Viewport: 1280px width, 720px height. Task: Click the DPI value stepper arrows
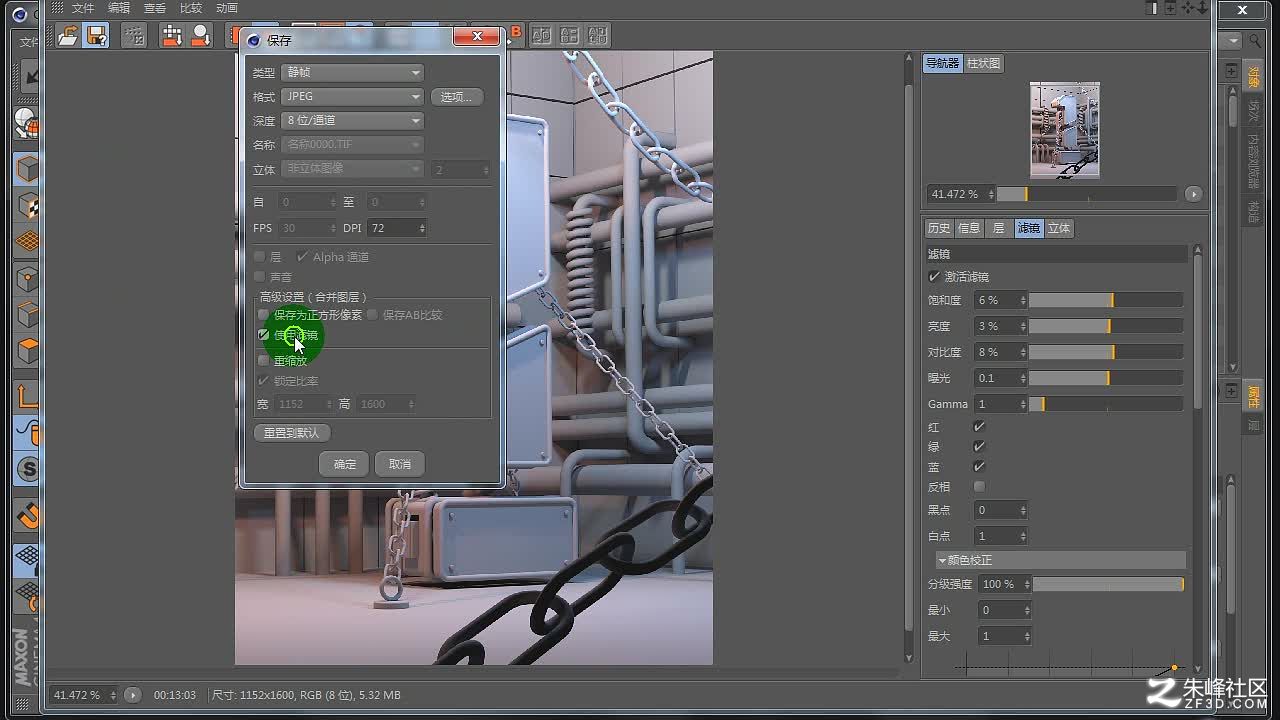click(x=422, y=228)
